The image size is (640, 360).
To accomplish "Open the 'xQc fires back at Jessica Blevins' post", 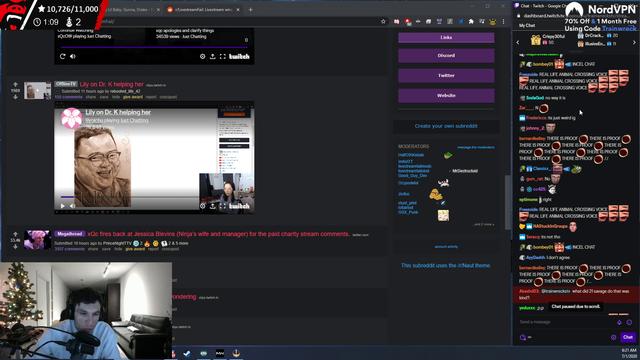I will click(218, 234).
